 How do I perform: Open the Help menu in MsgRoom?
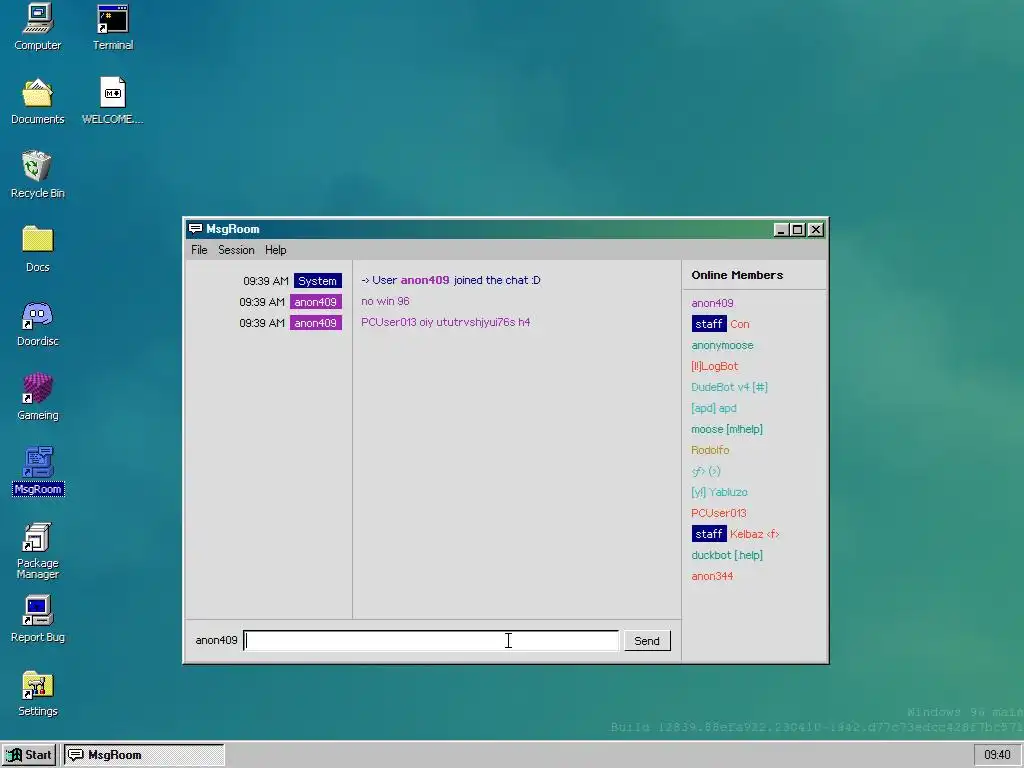tap(275, 250)
